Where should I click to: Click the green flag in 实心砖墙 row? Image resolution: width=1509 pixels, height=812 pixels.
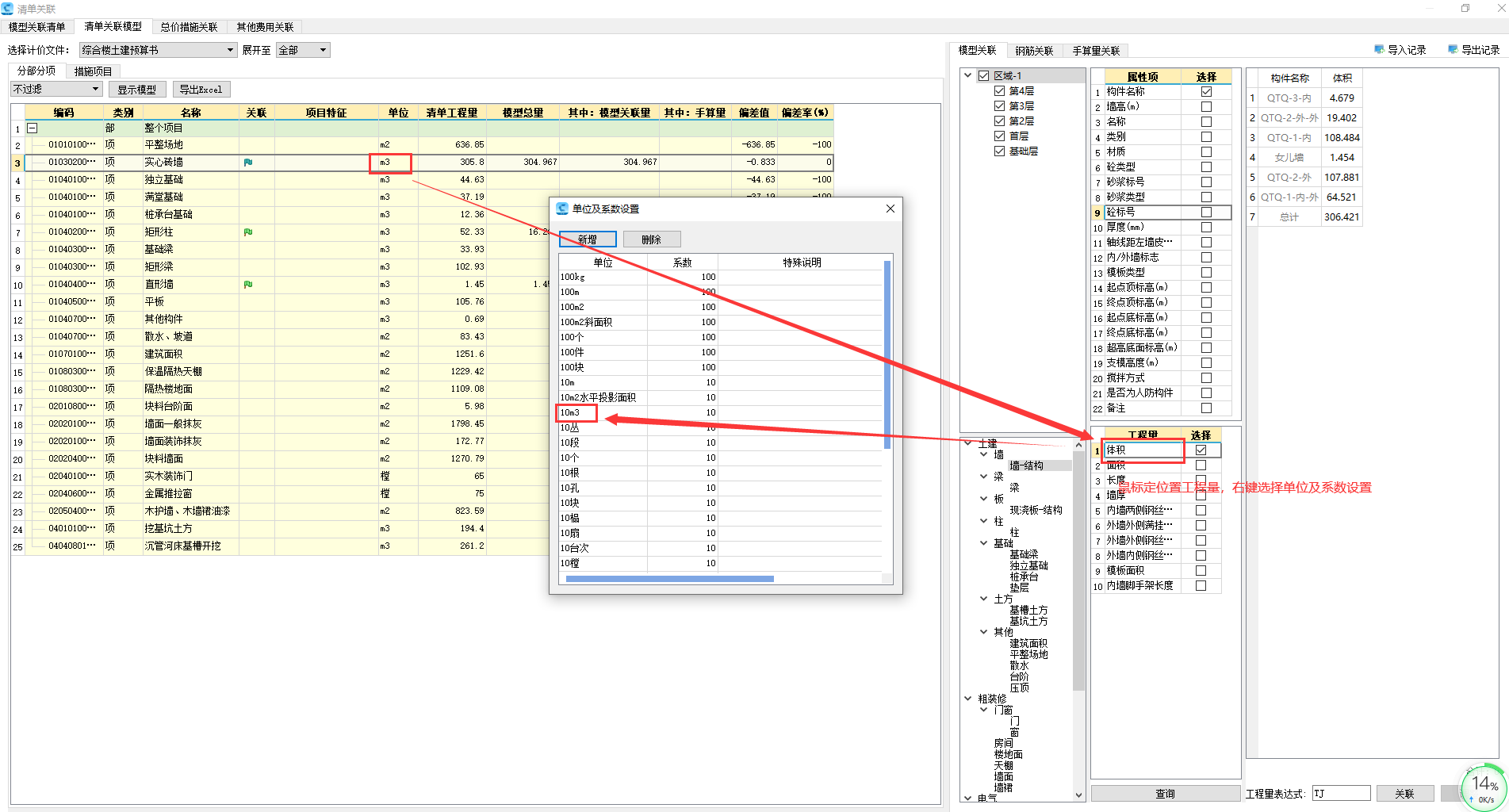coord(248,162)
